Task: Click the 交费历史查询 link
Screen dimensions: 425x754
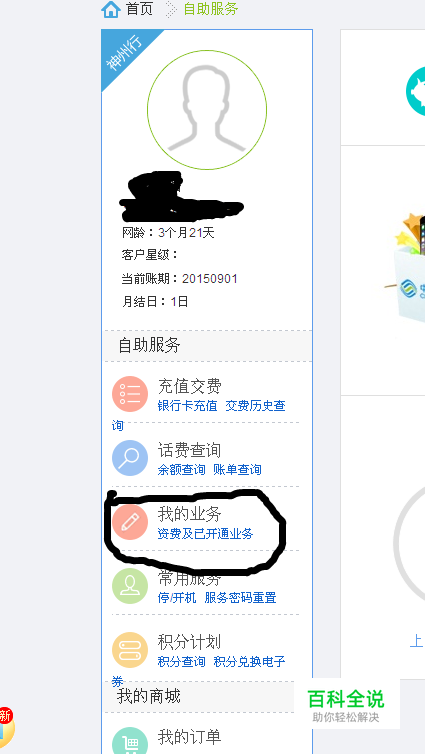Action: pyautogui.click(x=199, y=415)
